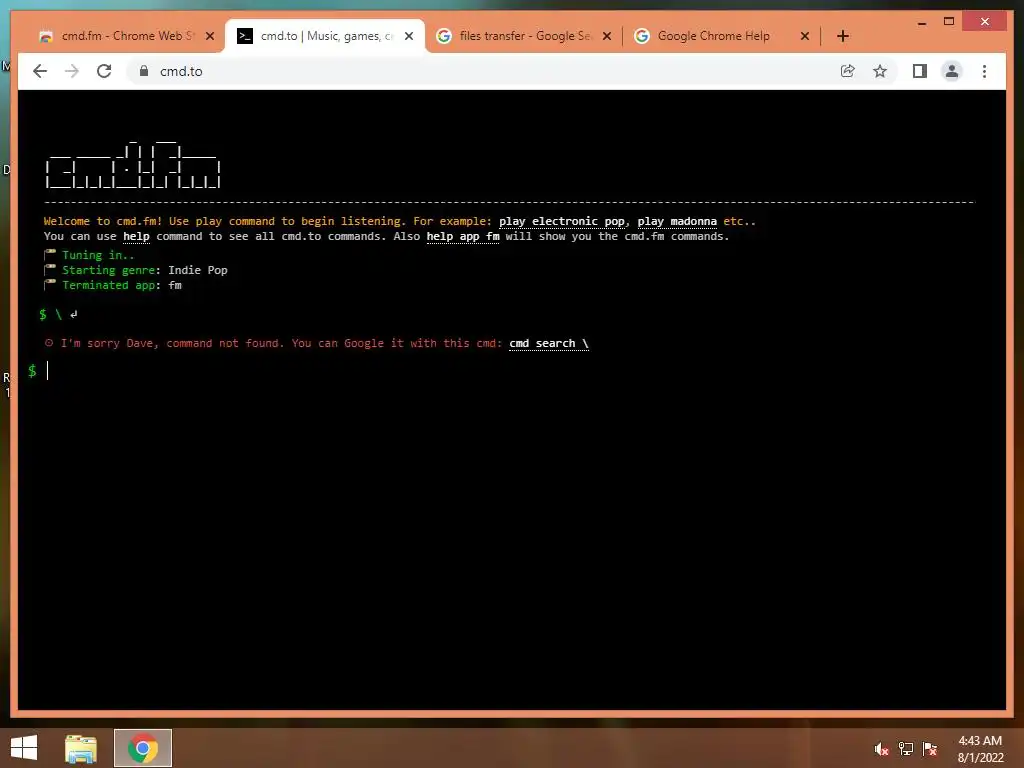This screenshot has height=768, width=1024.
Task: Click the cmd.to ASCII logo
Action: coord(133,164)
